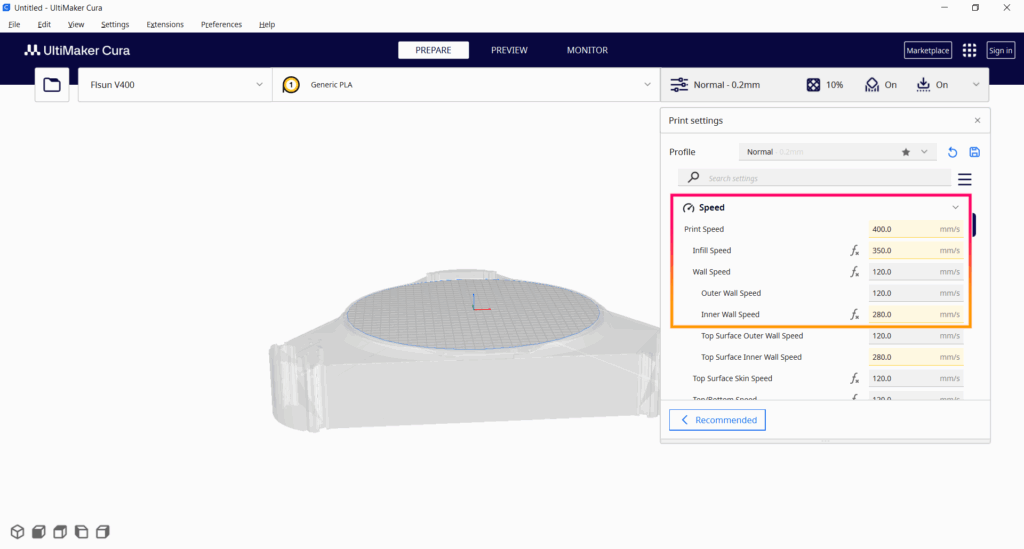This screenshot has width=1024, height=549.
Task: Edit Top Surface Skin Speed value
Action: [916, 379]
